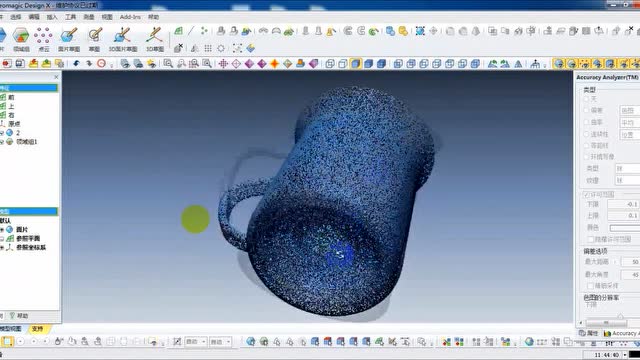Open the dropdown beside 偏差
640x360 pixels.
630,111
